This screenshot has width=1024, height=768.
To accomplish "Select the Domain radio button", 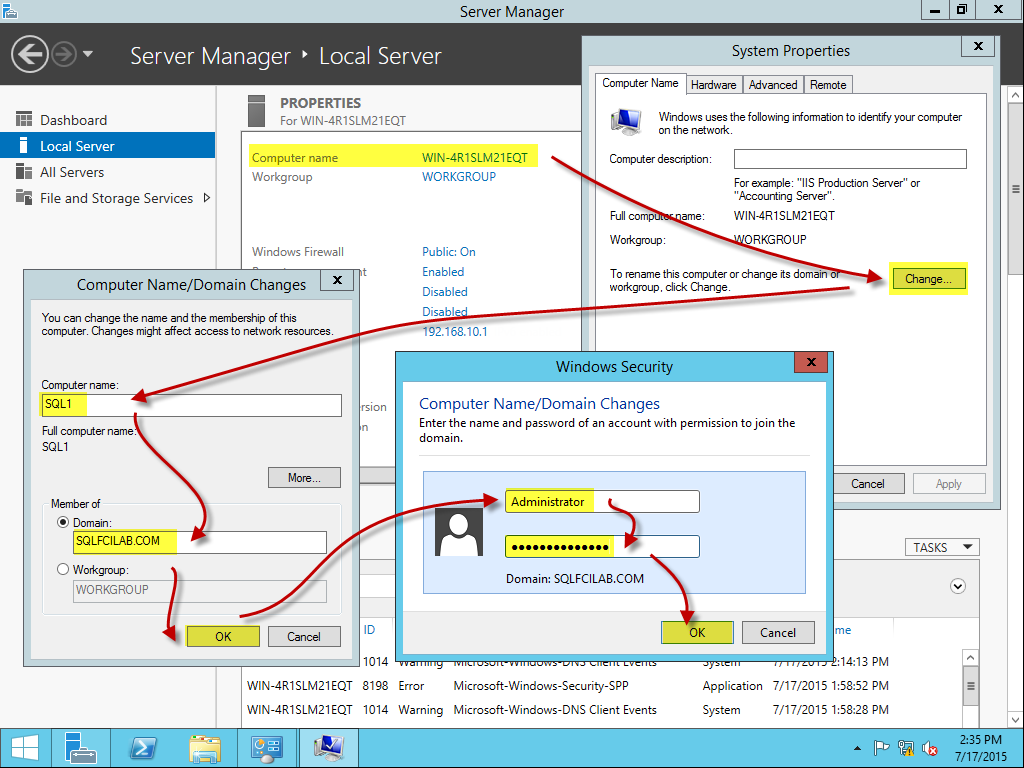I will click(63, 522).
